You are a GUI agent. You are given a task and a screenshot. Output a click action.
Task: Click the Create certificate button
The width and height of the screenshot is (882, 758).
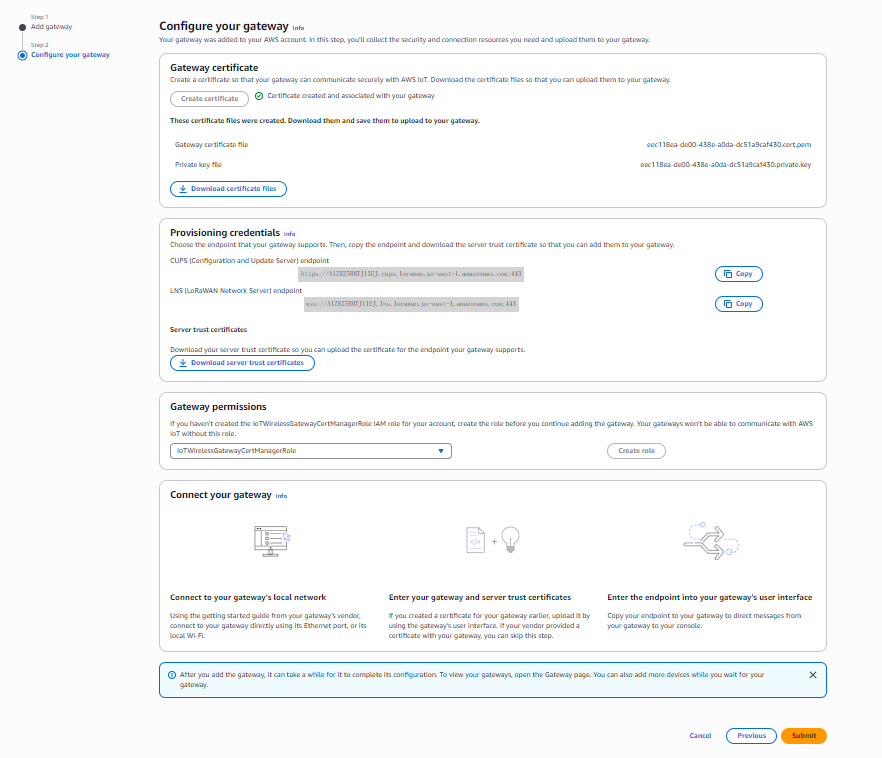tap(209, 99)
